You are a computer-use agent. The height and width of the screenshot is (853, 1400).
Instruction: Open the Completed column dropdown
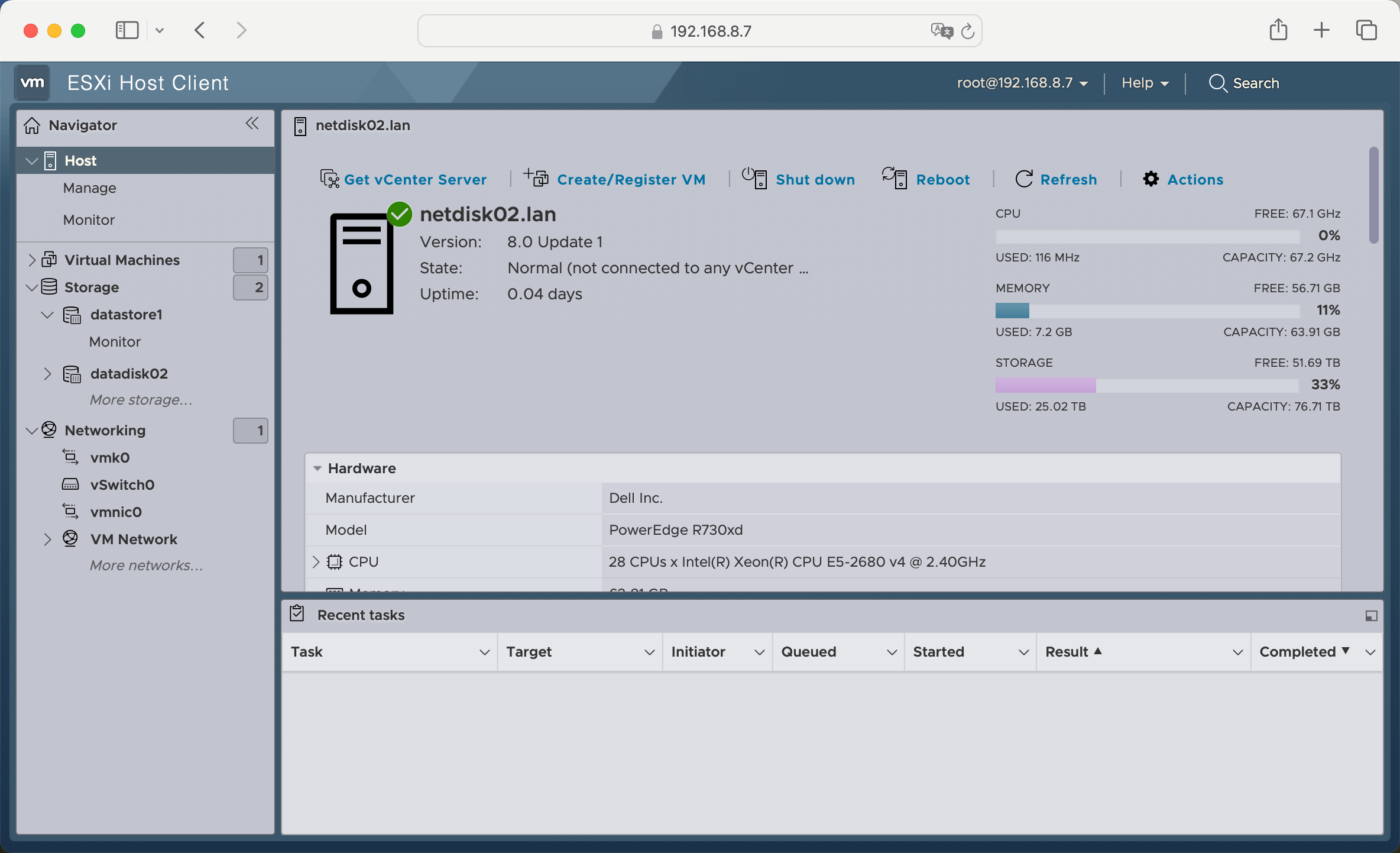[1370, 652]
